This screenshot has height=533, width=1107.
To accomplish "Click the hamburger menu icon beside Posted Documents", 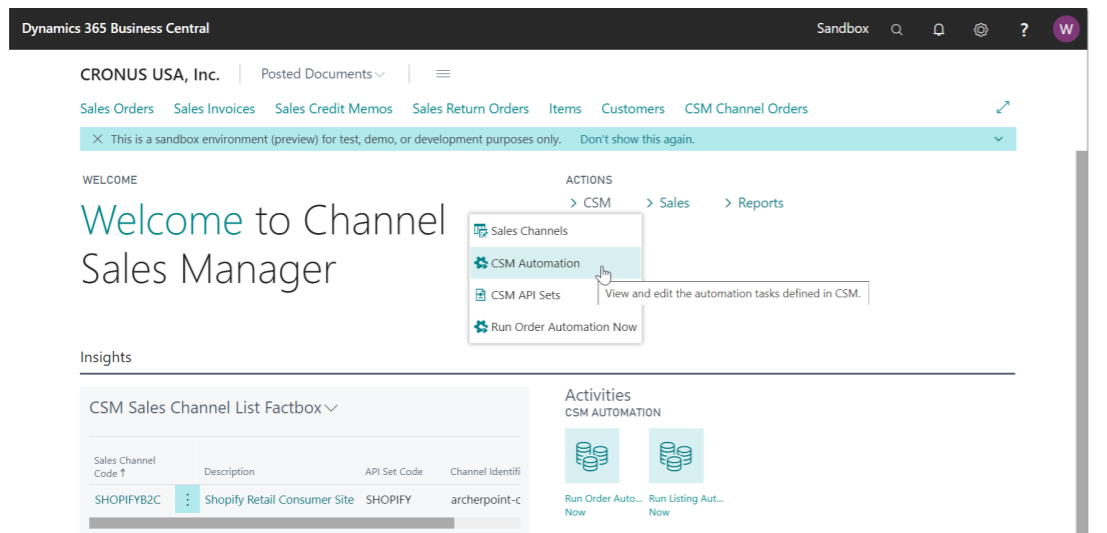I will 443,73.
